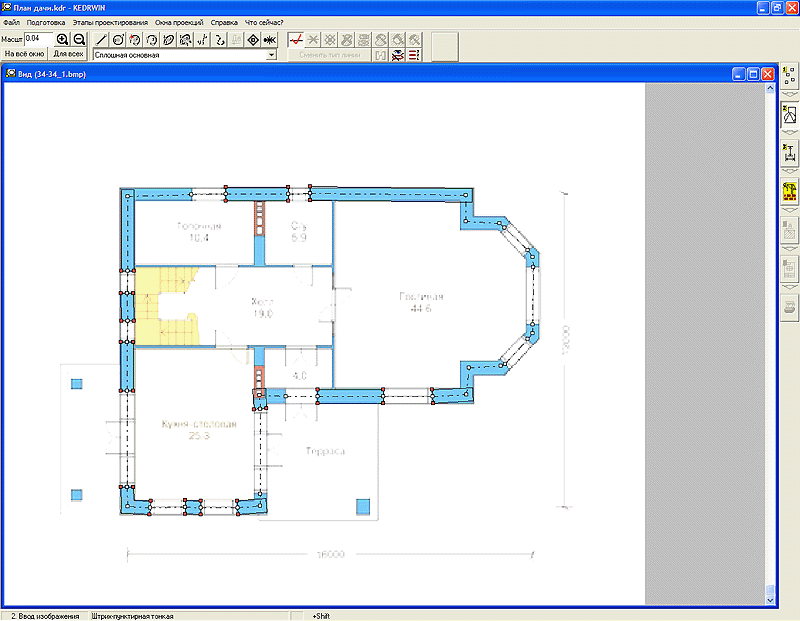
Task: Open the Этапы проектирования menu
Action: click(110, 22)
